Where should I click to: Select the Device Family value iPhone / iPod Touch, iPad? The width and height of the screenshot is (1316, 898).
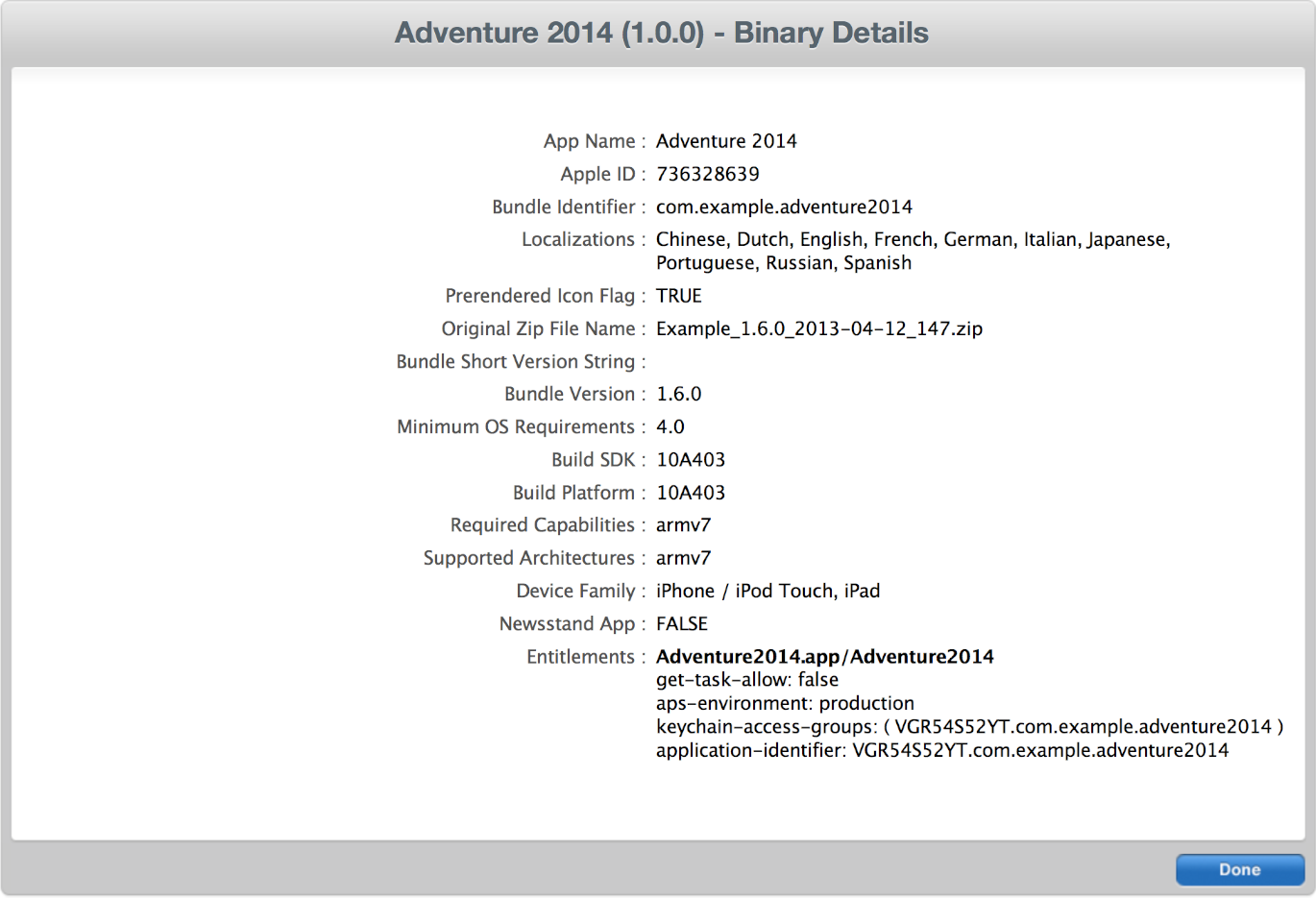(x=768, y=591)
